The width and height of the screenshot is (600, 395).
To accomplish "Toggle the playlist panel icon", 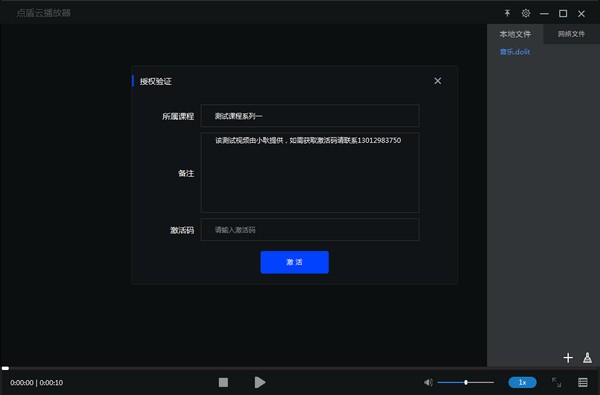I will coord(583,382).
